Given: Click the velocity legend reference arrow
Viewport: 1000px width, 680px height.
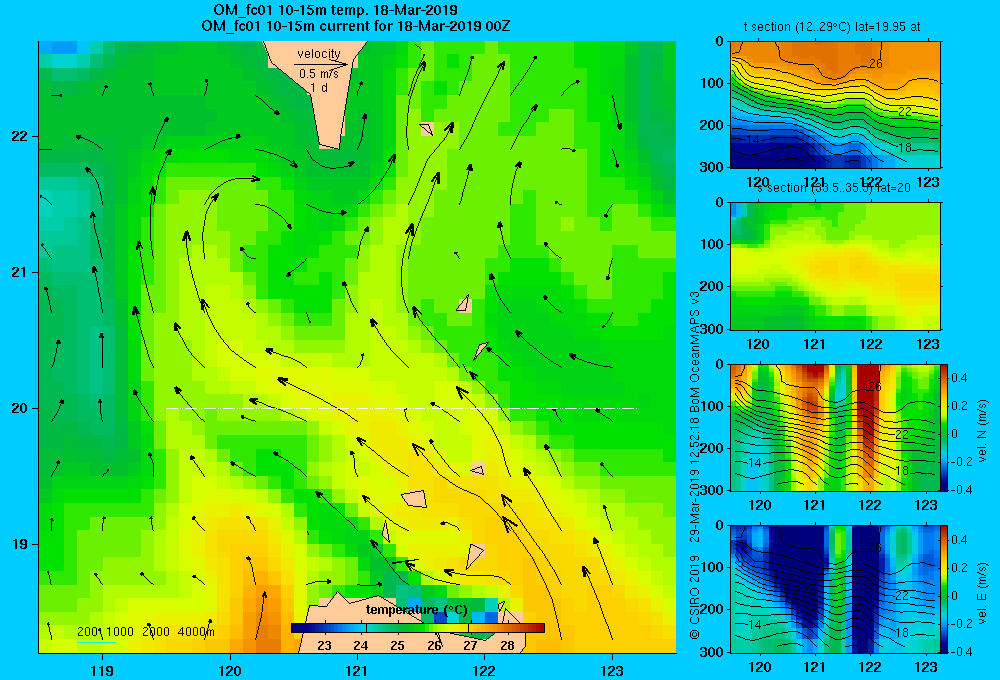Looking at the screenshot, I should pyautogui.click(x=321, y=64).
